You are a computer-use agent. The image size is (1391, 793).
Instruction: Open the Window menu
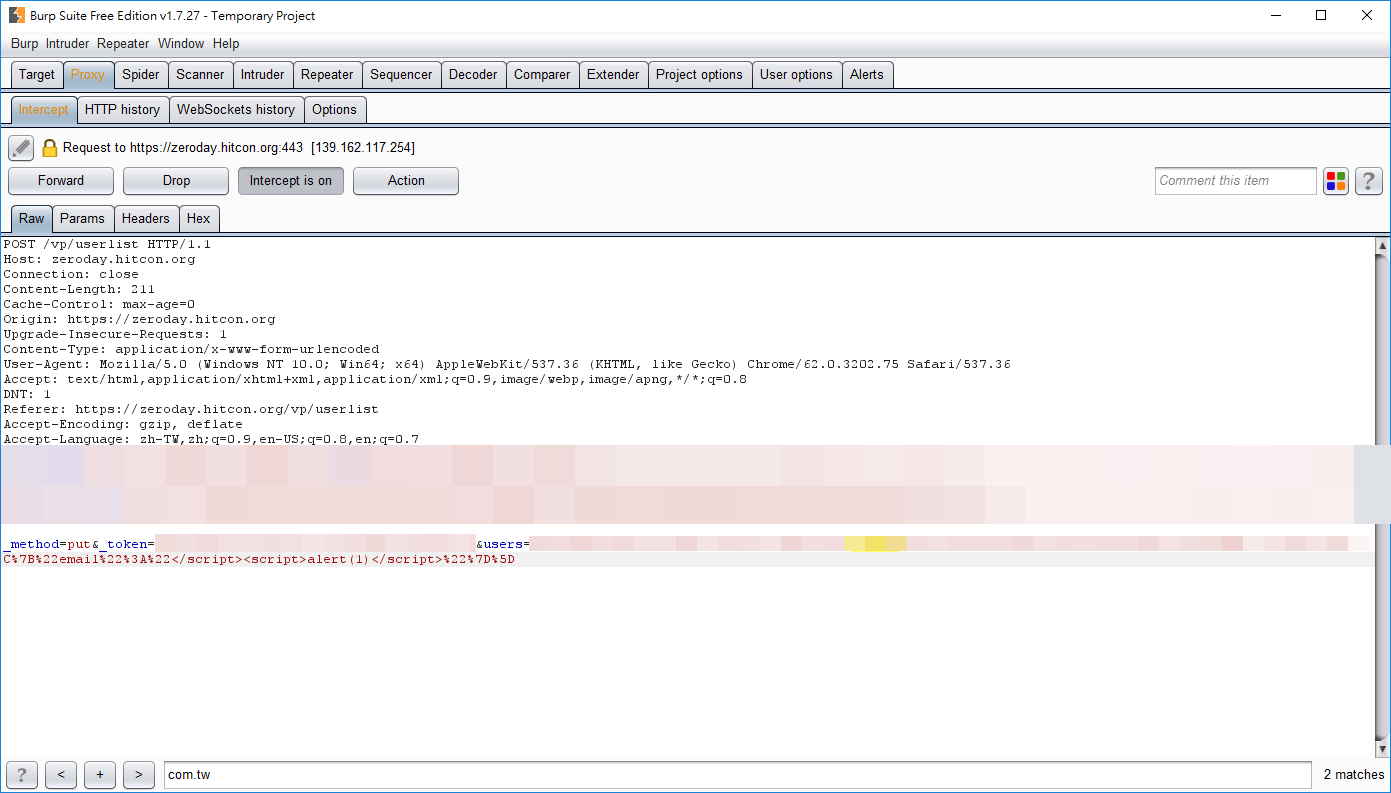(x=181, y=44)
